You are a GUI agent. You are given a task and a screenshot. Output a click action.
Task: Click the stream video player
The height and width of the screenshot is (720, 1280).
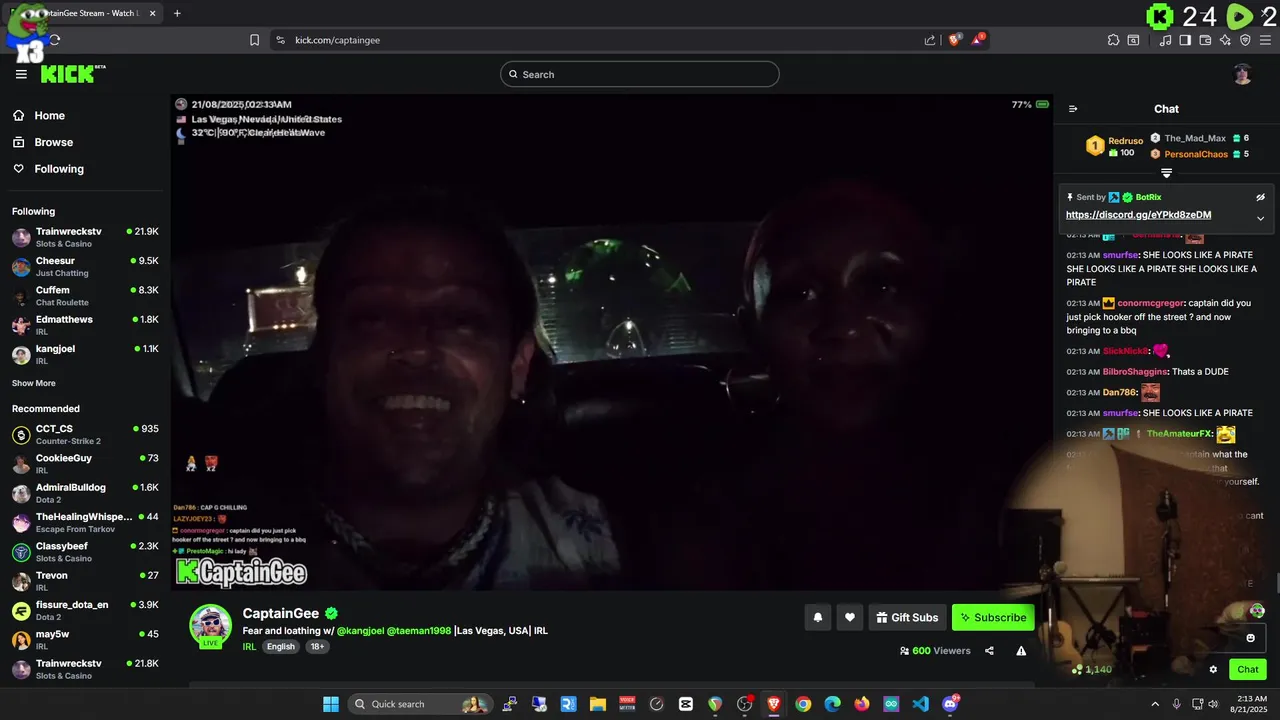611,342
